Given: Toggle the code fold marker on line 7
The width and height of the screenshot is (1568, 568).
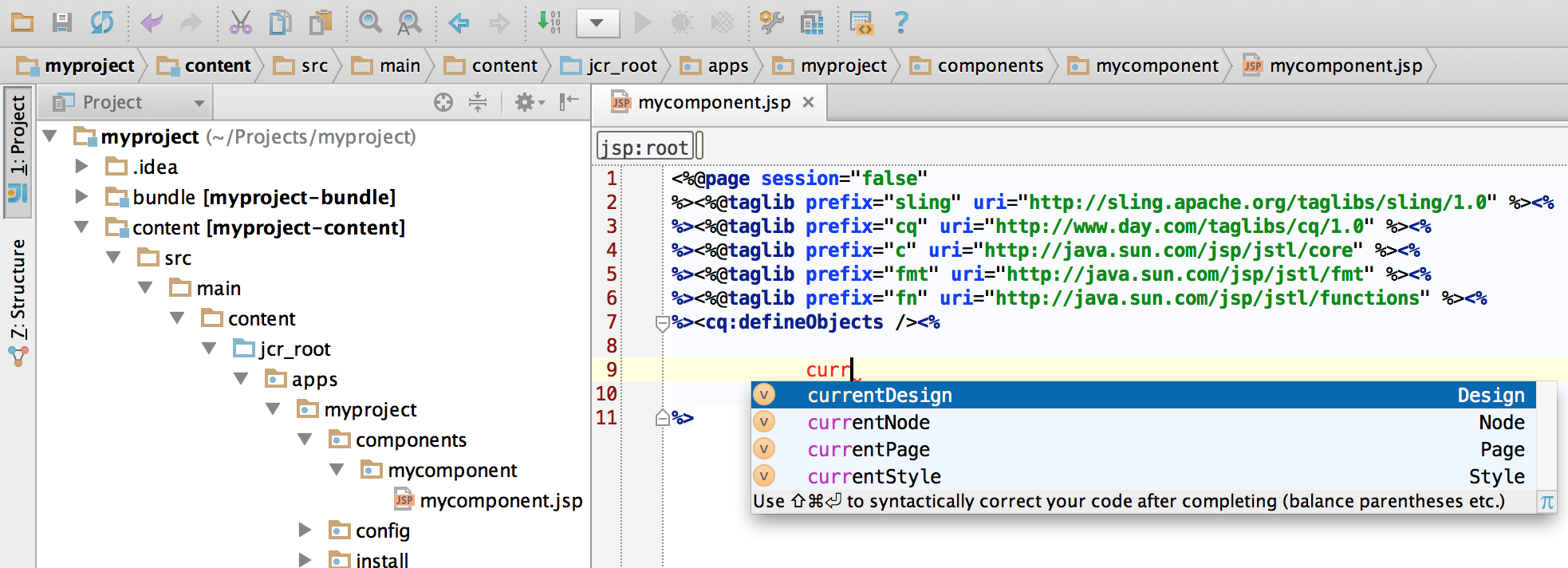Looking at the screenshot, I should [662, 323].
